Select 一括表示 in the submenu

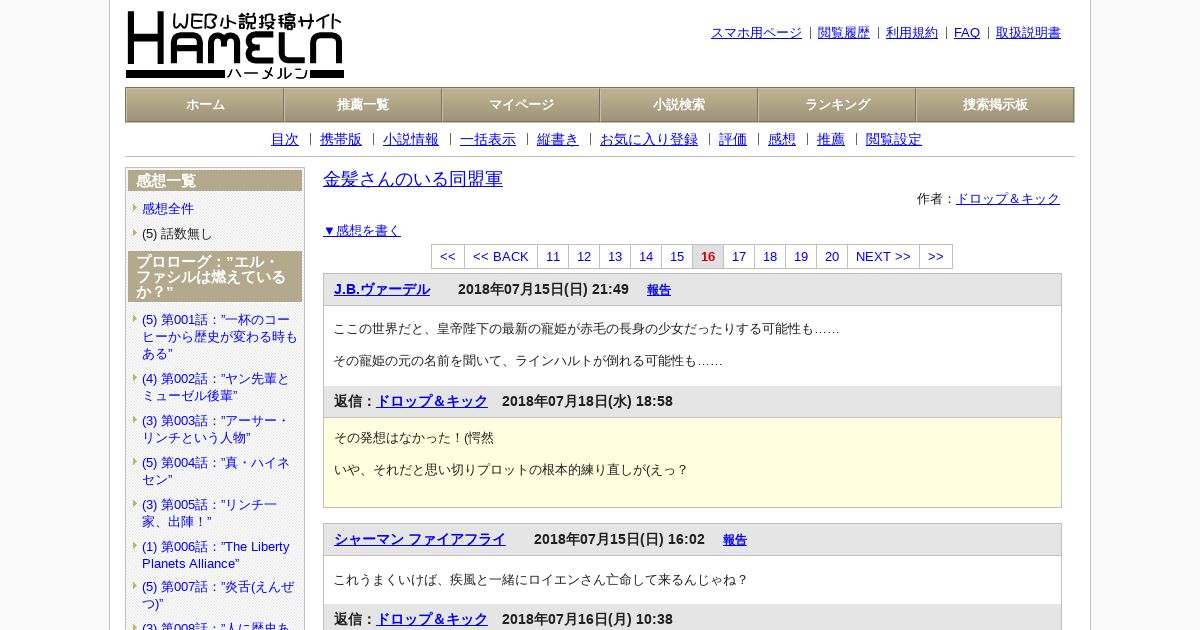(488, 139)
